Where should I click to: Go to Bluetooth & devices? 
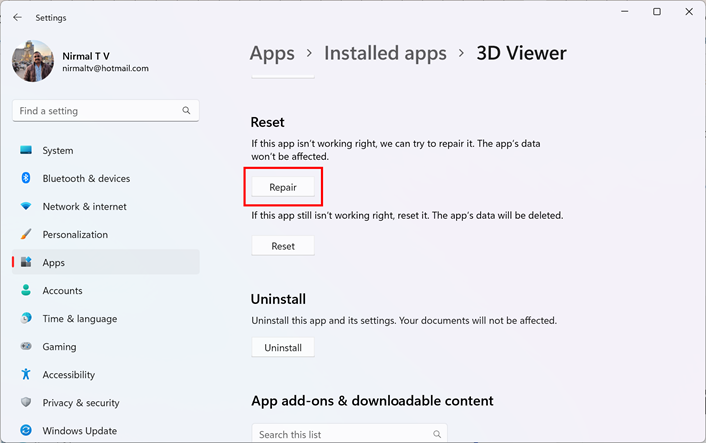[x=106, y=178]
